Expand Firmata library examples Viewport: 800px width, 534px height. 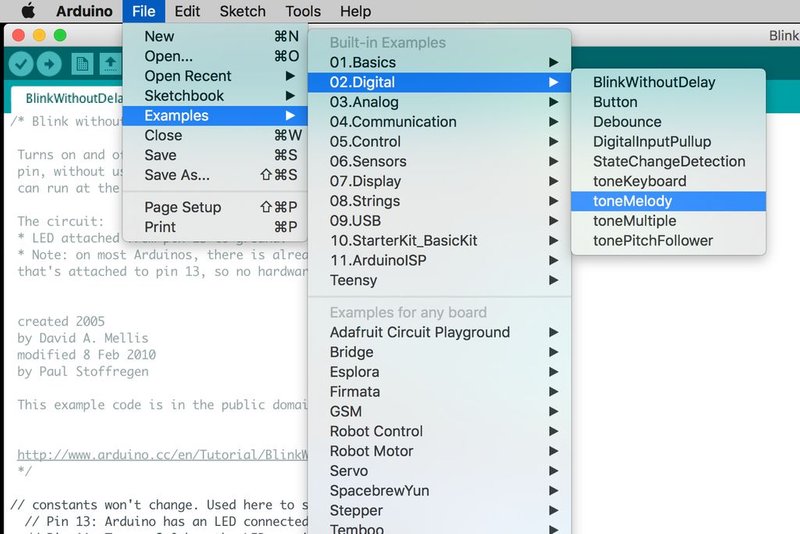click(x=439, y=392)
